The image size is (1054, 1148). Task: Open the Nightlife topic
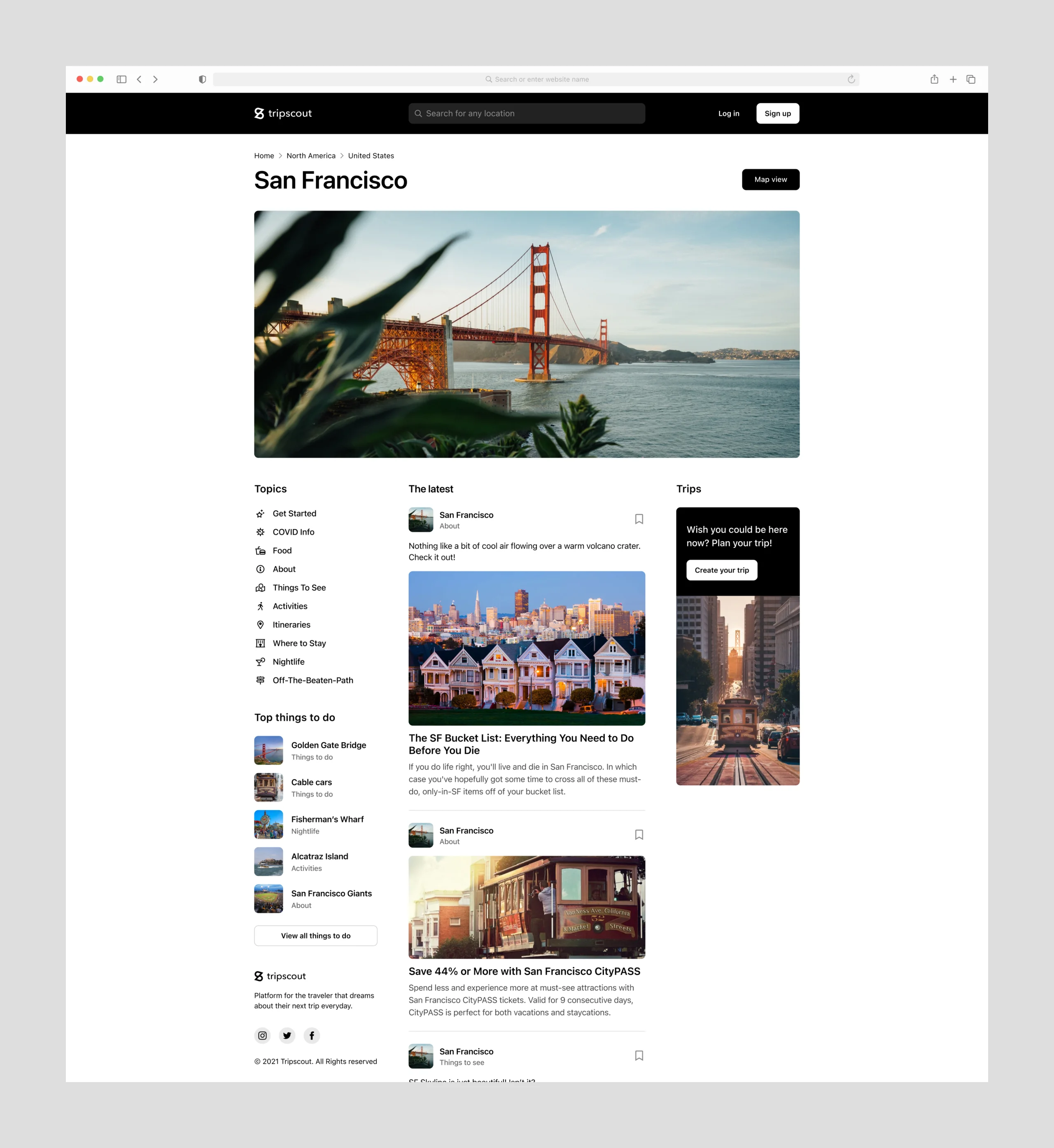coord(288,662)
